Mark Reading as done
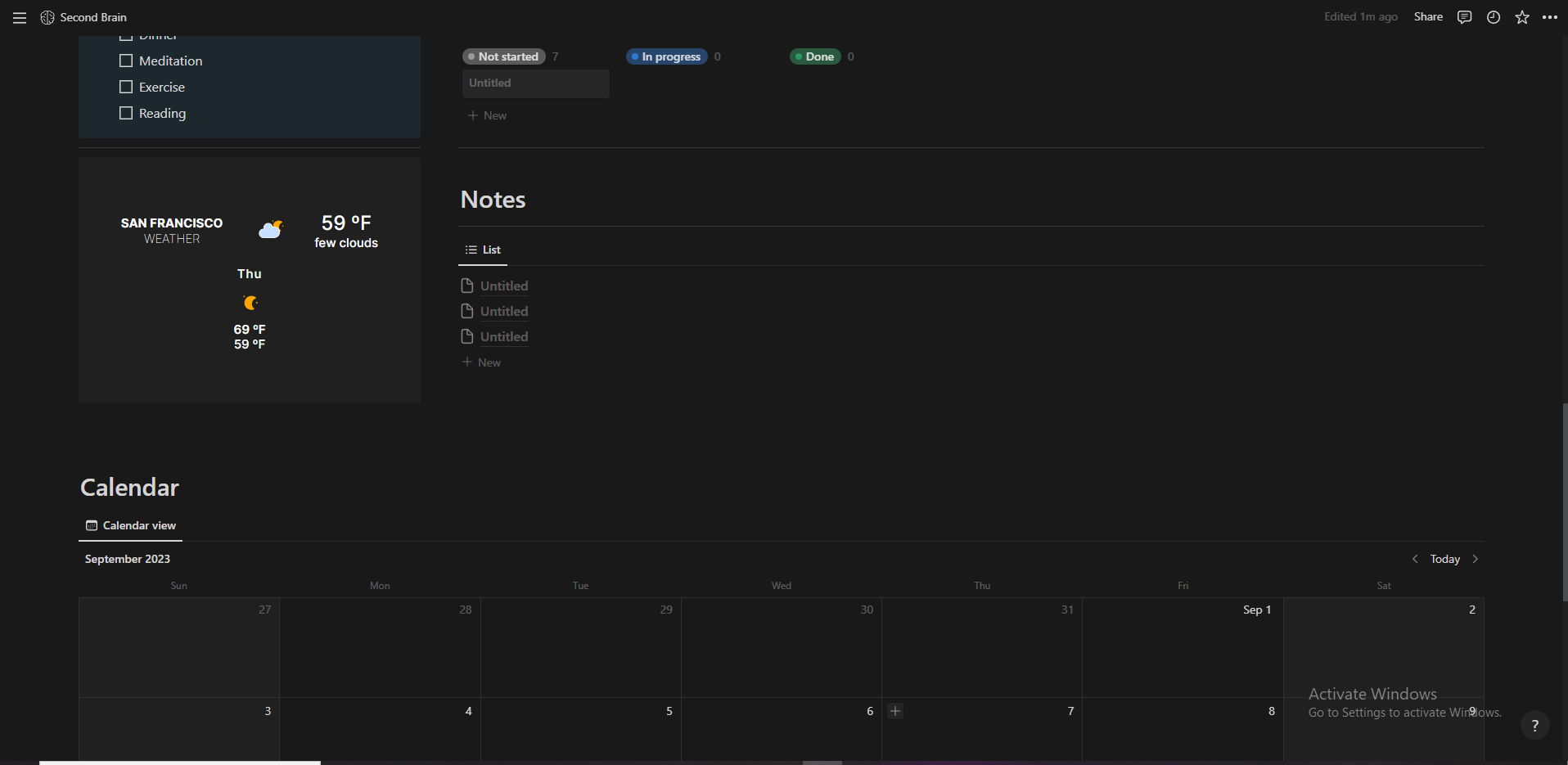This screenshot has width=1568, height=765. [x=126, y=113]
